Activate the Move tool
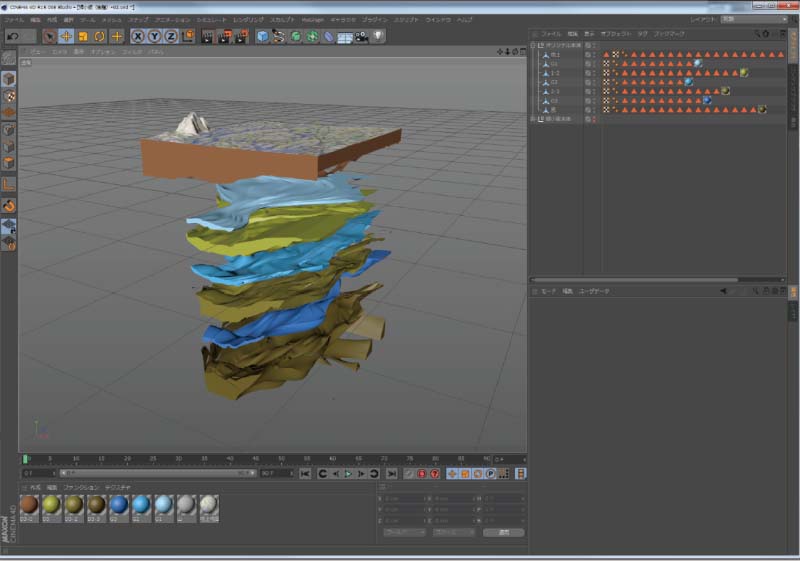The image size is (800, 561). (66, 36)
